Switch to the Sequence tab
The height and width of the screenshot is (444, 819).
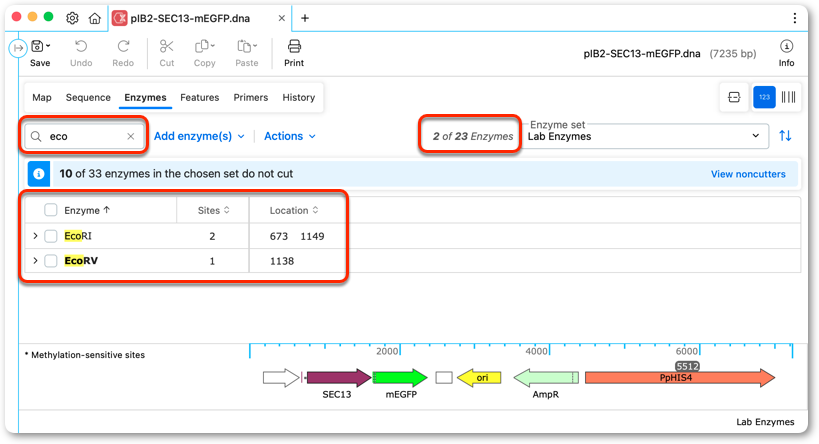click(x=88, y=97)
